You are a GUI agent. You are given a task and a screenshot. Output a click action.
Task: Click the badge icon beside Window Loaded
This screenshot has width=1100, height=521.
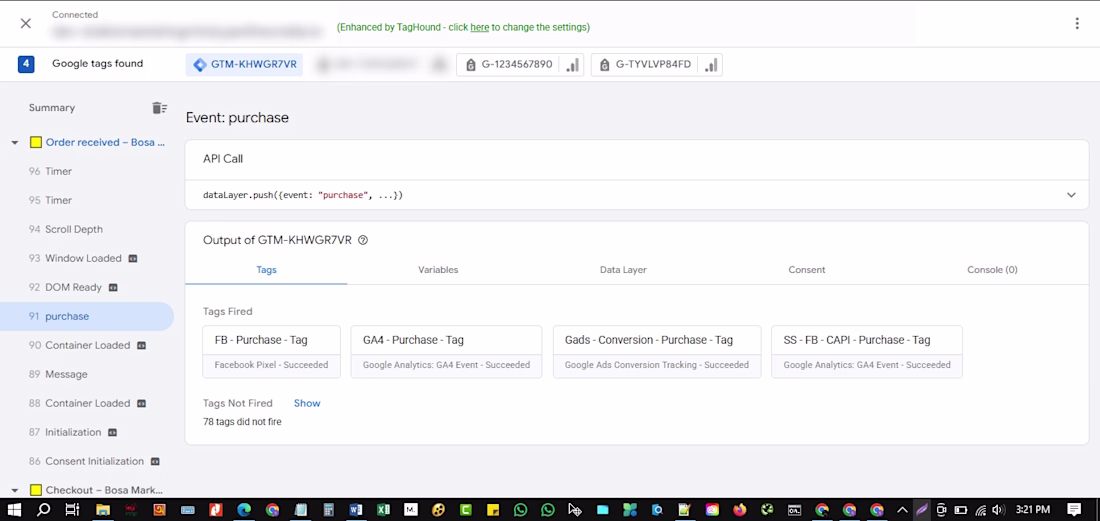[133, 258]
